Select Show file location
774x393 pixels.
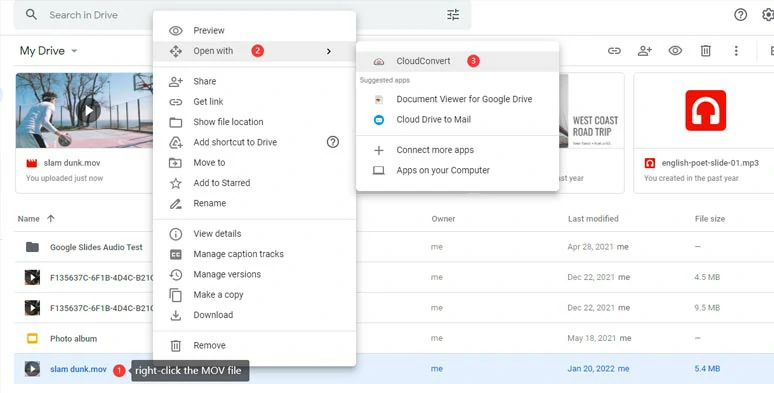(254, 122)
